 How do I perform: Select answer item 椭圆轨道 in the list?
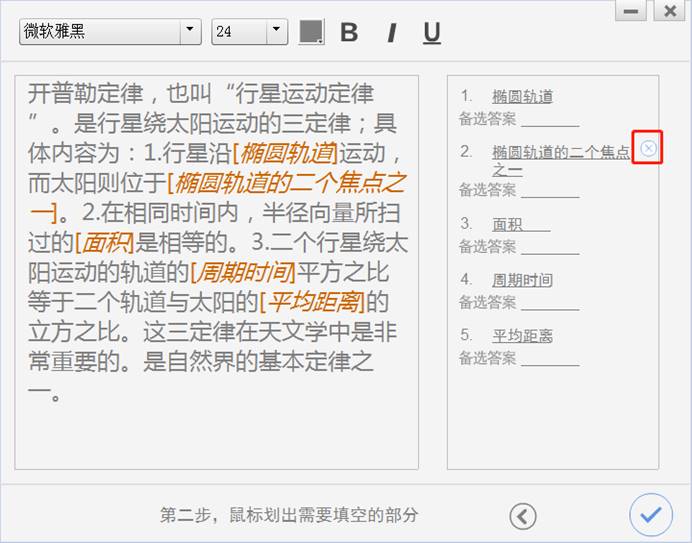[x=523, y=96]
